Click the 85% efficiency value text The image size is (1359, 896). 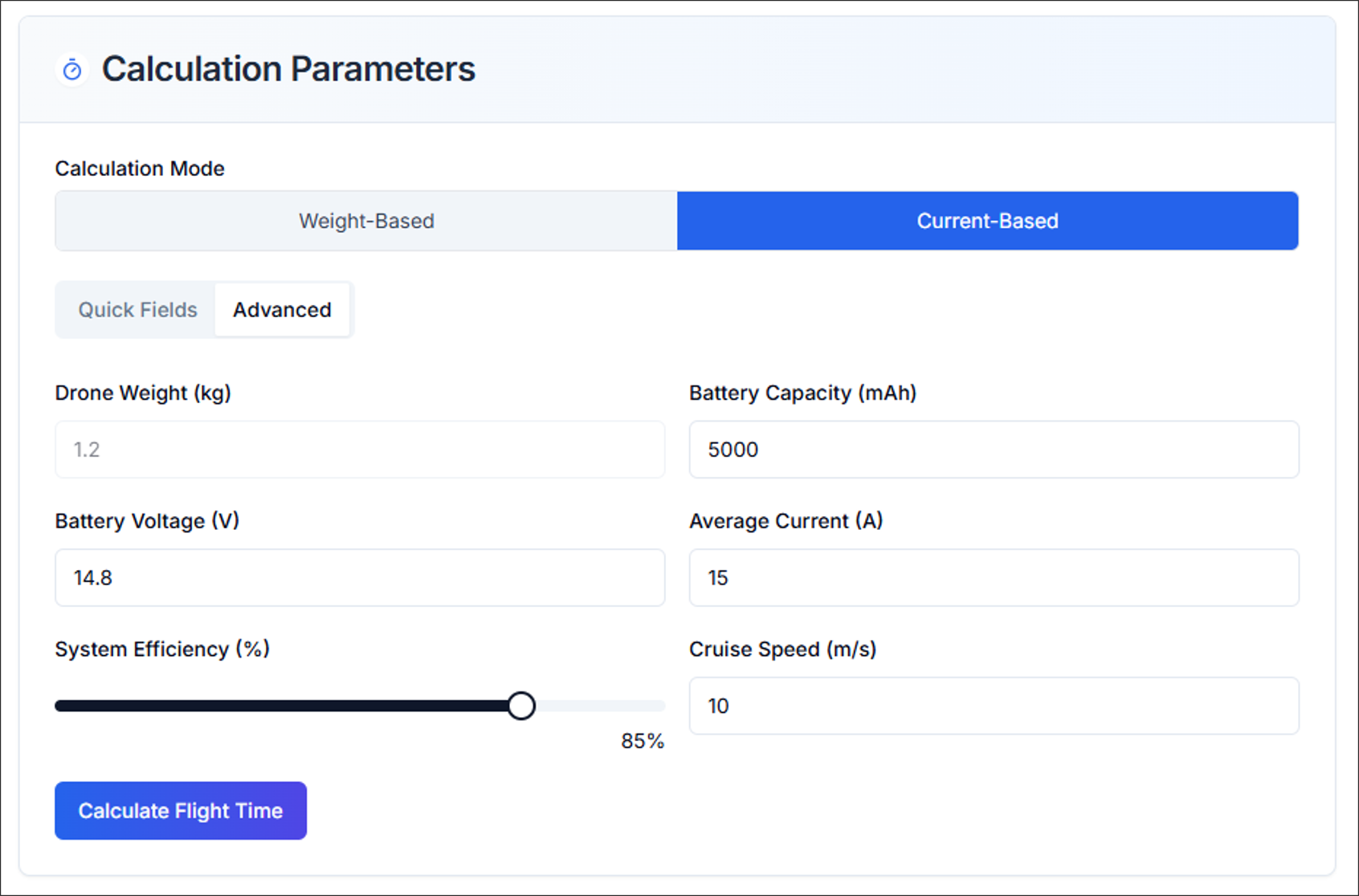coord(642,741)
